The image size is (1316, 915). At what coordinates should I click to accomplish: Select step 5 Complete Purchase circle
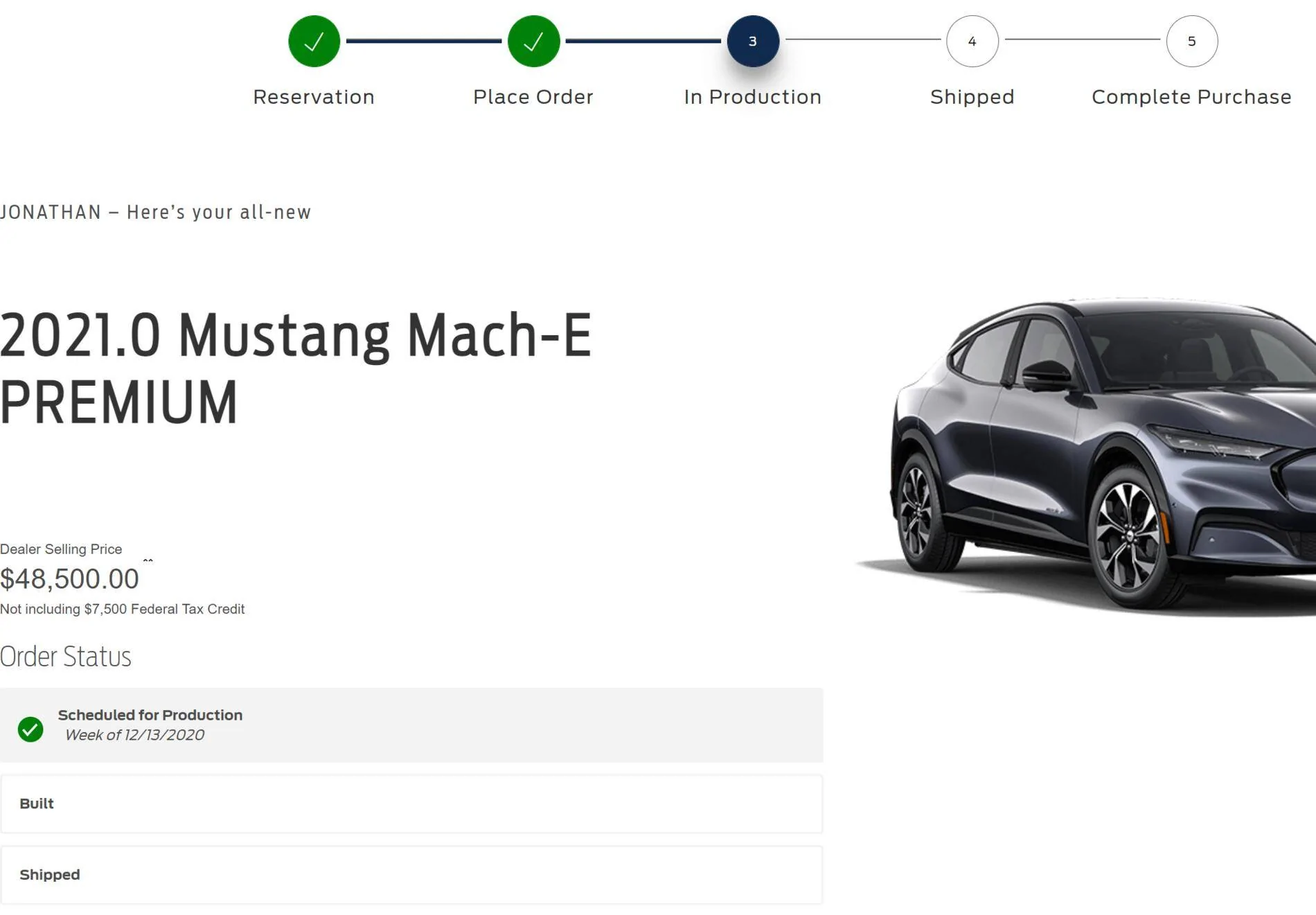pos(1192,41)
